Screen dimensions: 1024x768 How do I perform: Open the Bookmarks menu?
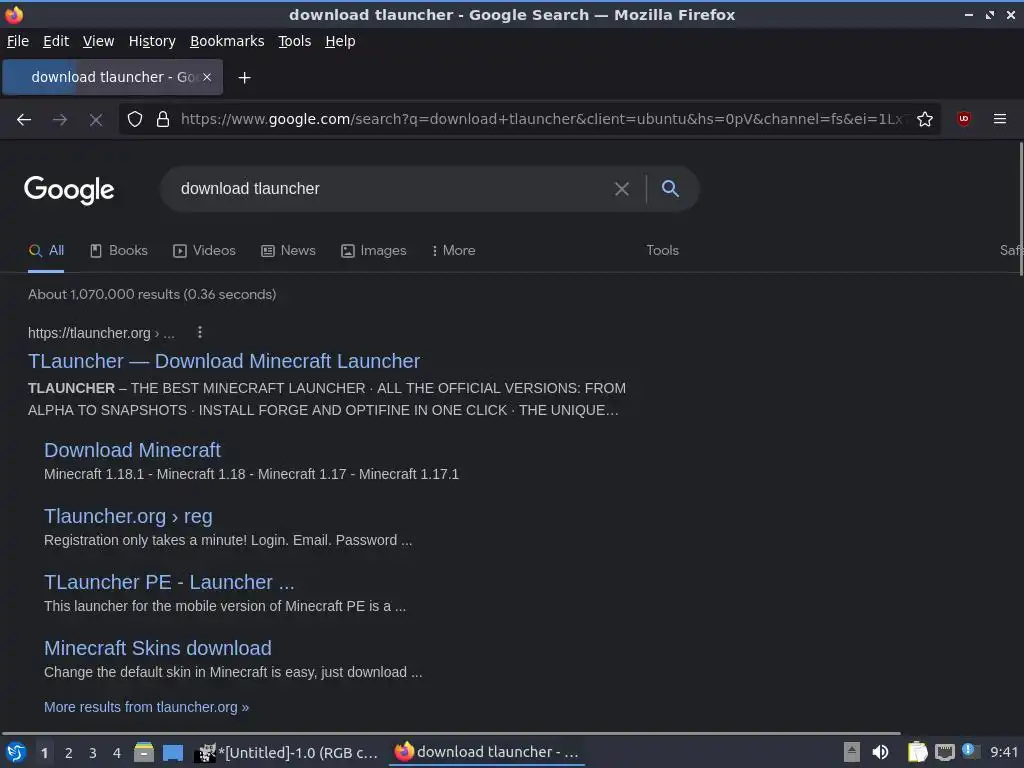pos(227,41)
